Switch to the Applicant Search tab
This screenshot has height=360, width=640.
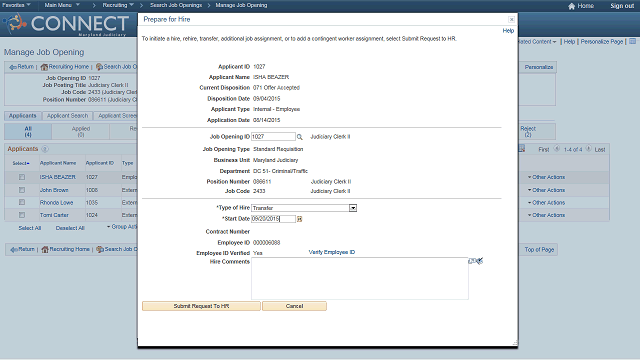[67, 116]
